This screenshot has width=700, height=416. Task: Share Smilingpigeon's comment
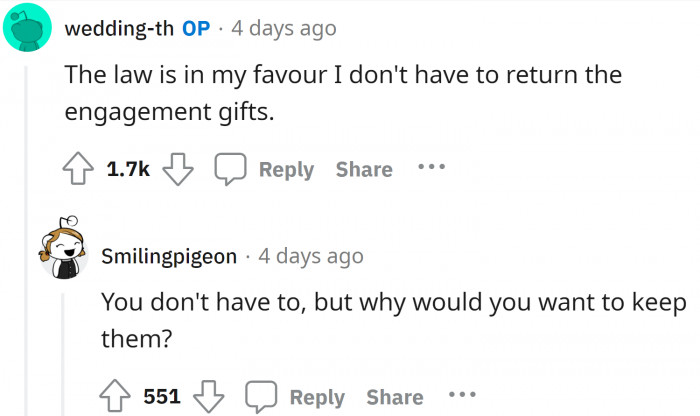pos(395,397)
